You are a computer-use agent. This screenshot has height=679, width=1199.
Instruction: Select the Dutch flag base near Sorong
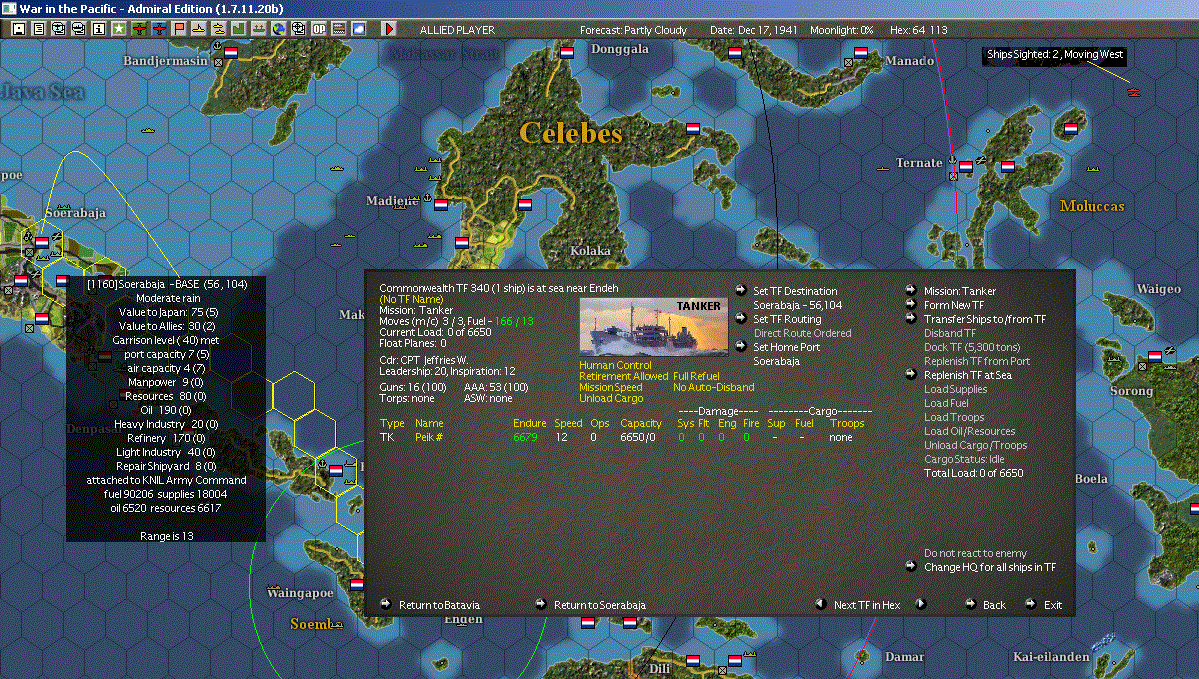point(1155,356)
